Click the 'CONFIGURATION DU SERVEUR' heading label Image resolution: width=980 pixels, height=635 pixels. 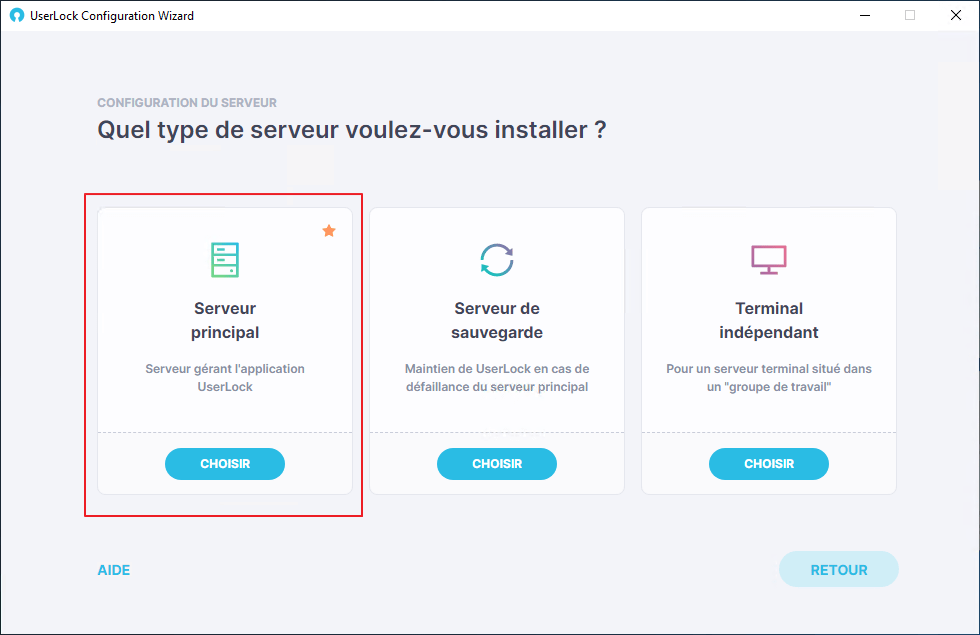[187, 102]
